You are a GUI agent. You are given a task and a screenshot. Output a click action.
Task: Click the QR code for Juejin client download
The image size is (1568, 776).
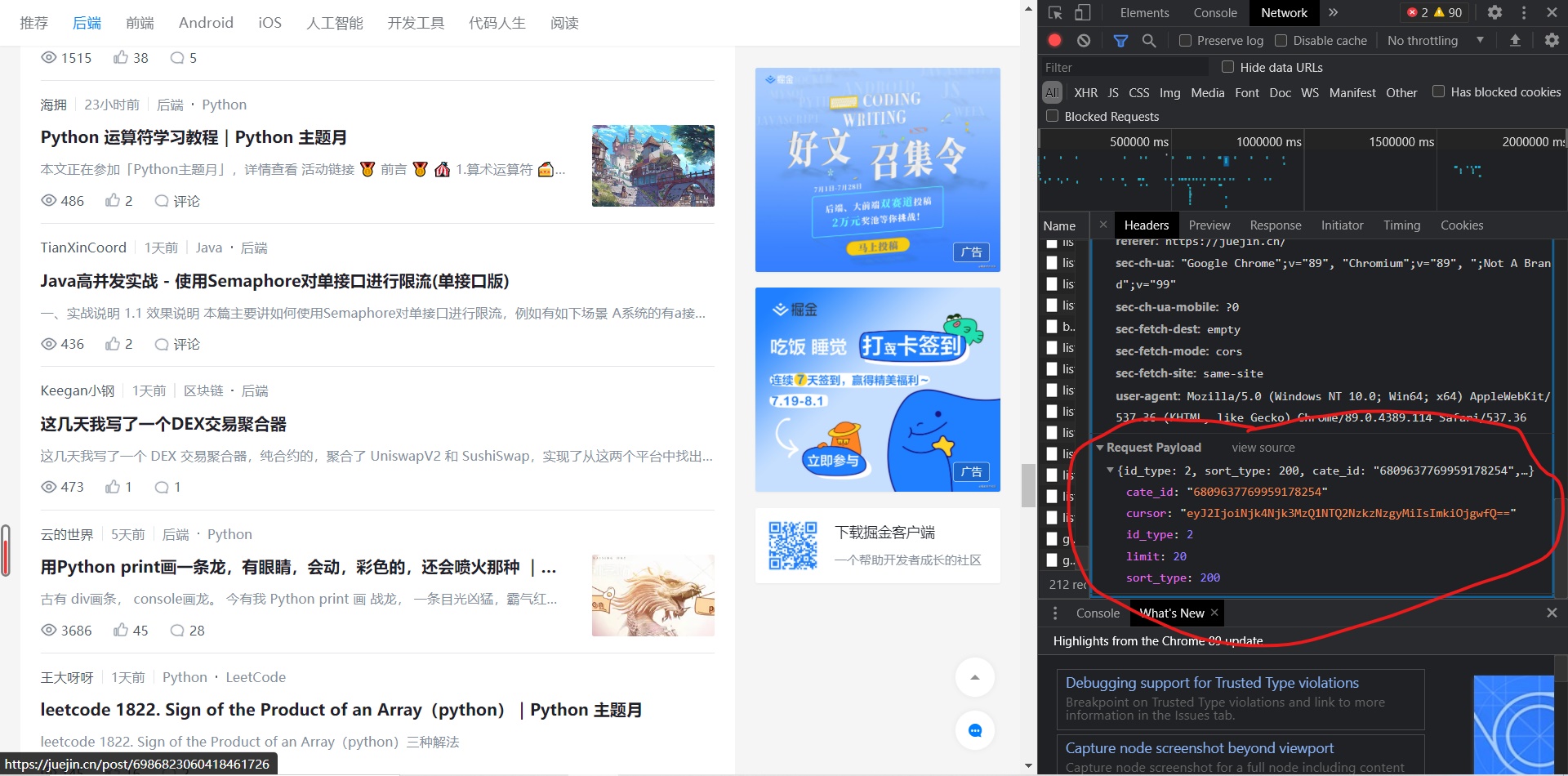tap(793, 546)
